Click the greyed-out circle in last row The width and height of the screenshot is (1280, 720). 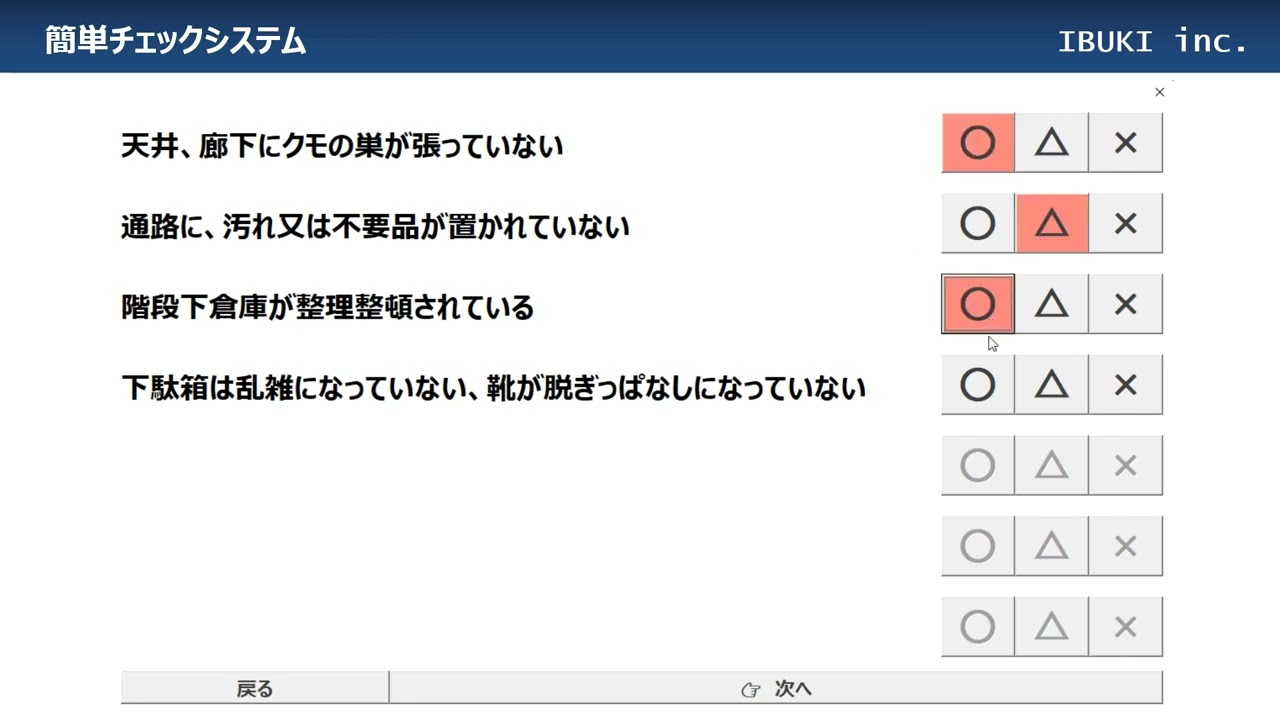tap(978, 627)
